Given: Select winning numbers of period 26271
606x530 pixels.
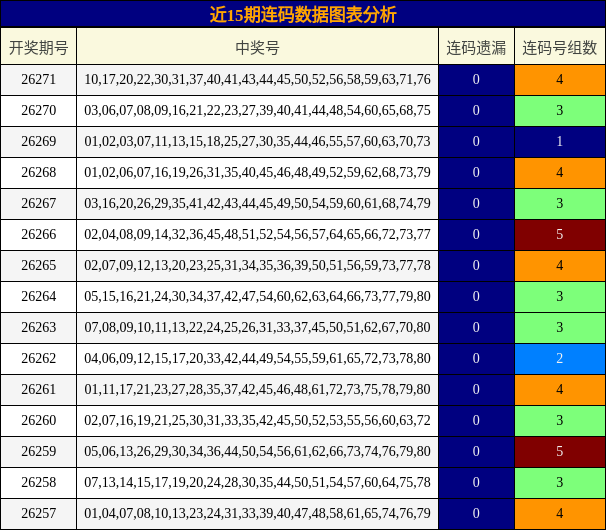Looking at the screenshot, I should click(257, 80).
